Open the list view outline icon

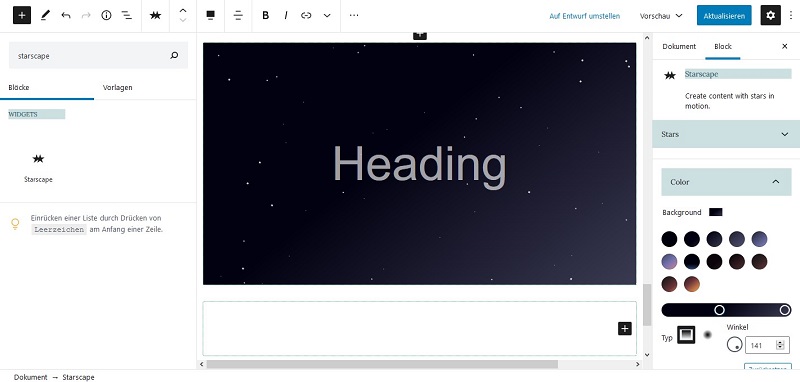click(127, 15)
